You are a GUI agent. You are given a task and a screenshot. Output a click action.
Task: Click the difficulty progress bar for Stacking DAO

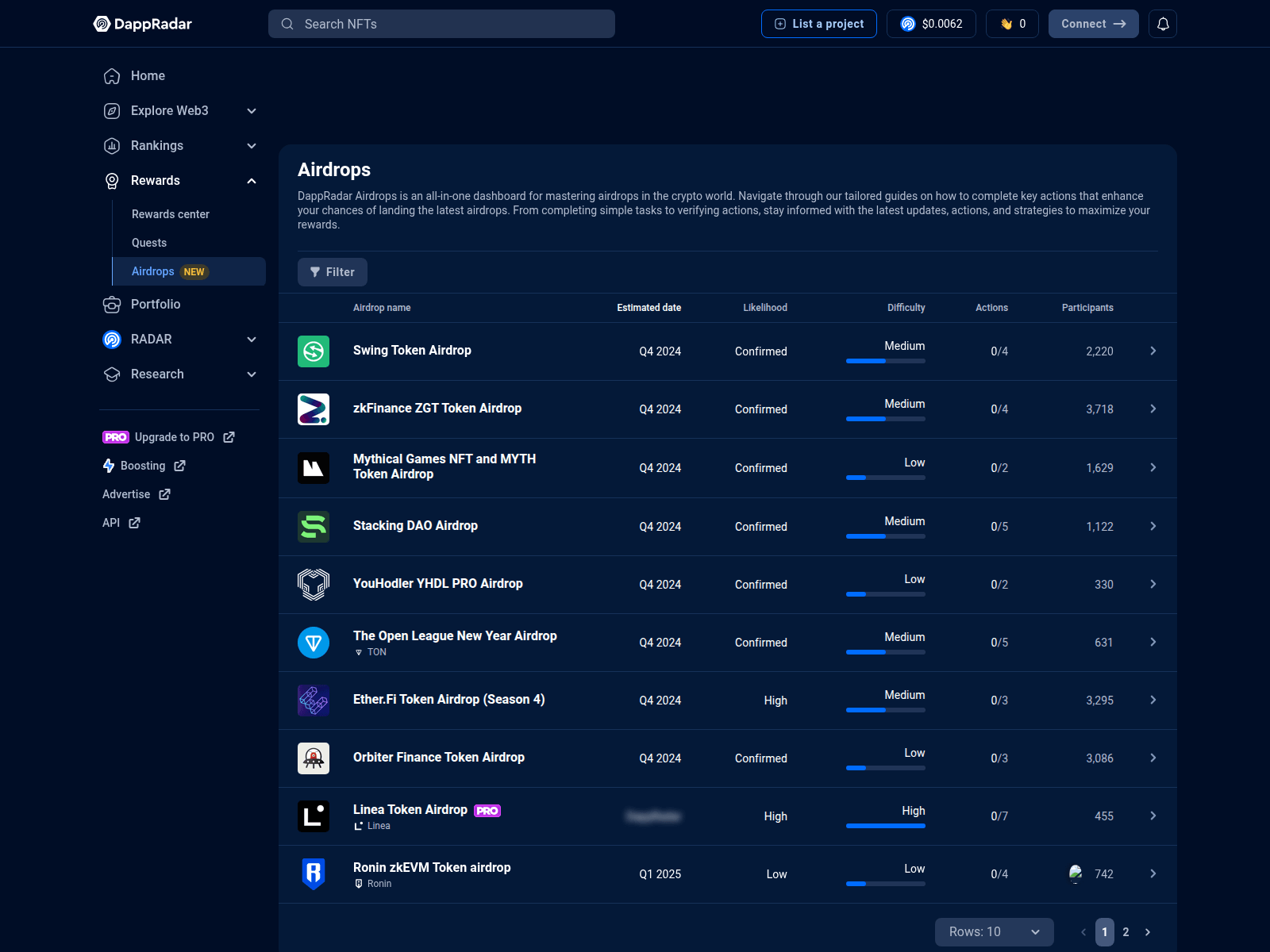[x=886, y=536]
